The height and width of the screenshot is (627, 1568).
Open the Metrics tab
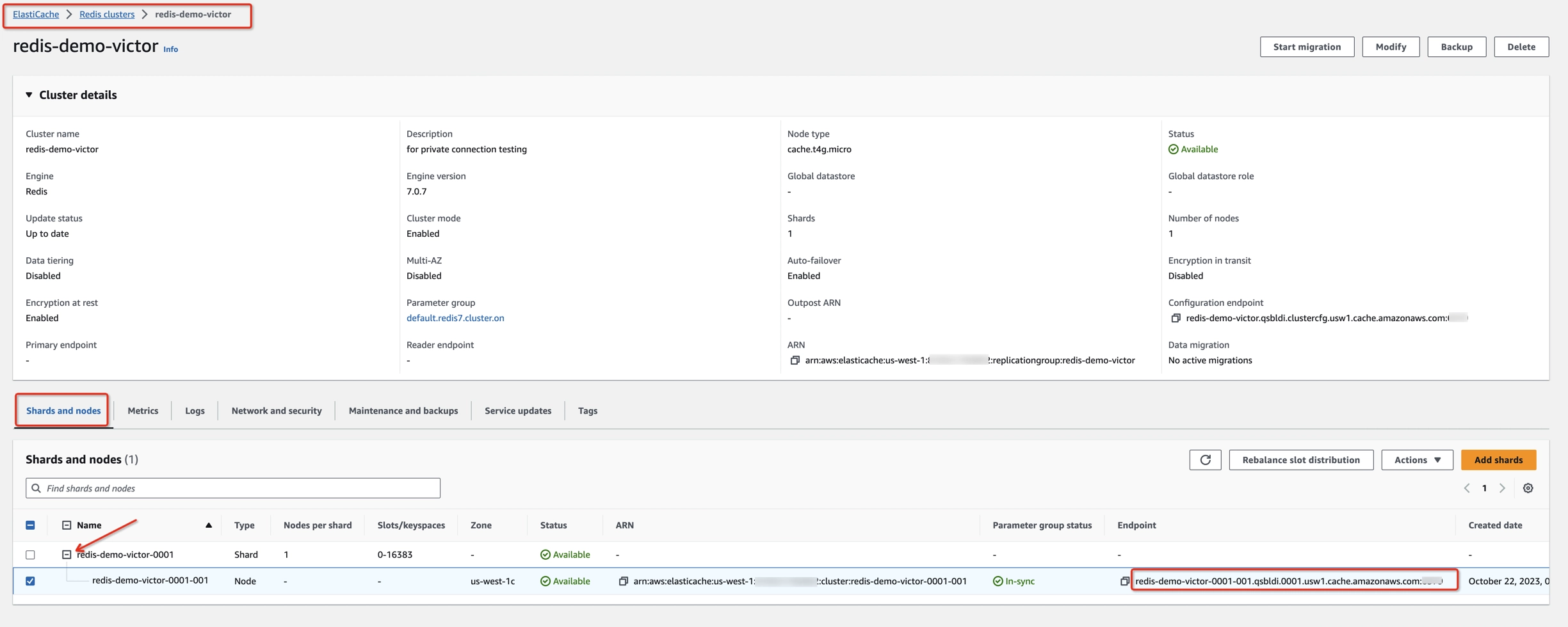click(x=143, y=411)
